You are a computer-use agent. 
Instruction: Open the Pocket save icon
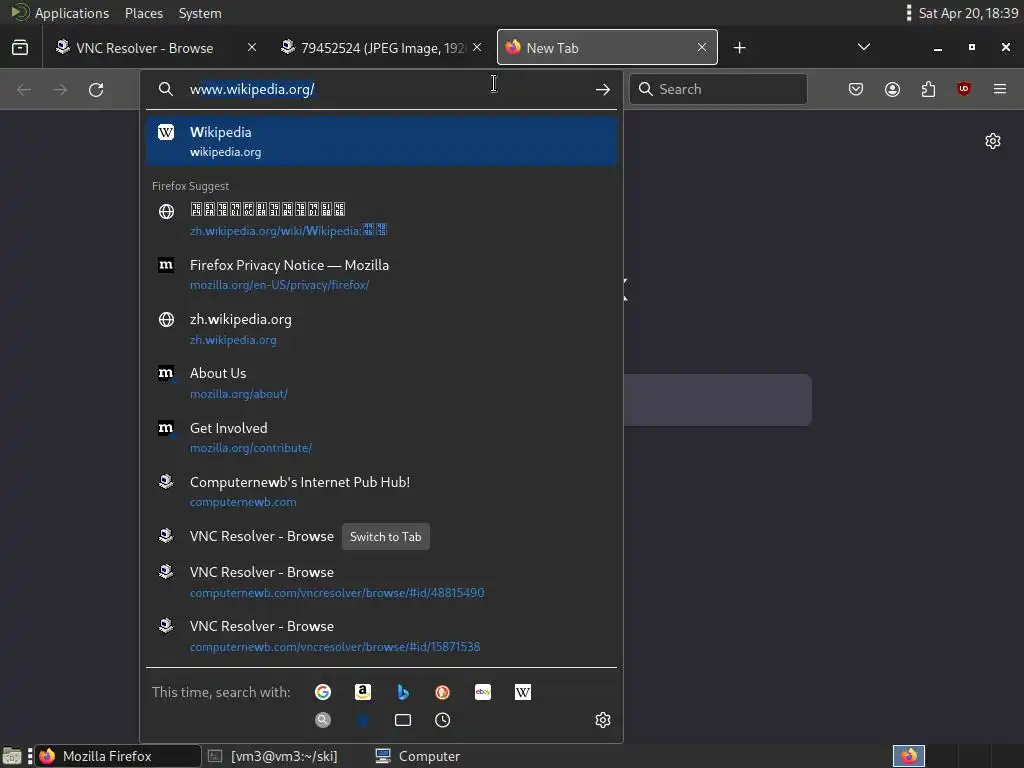pyautogui.click(x=856, y=89)
